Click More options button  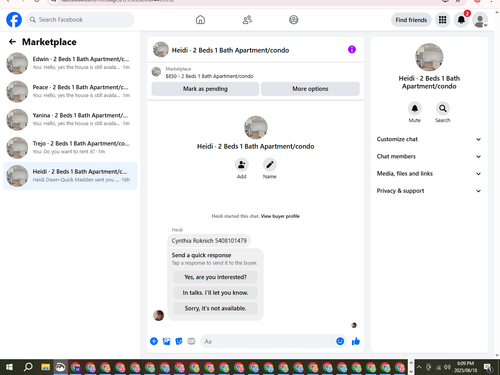310,89
